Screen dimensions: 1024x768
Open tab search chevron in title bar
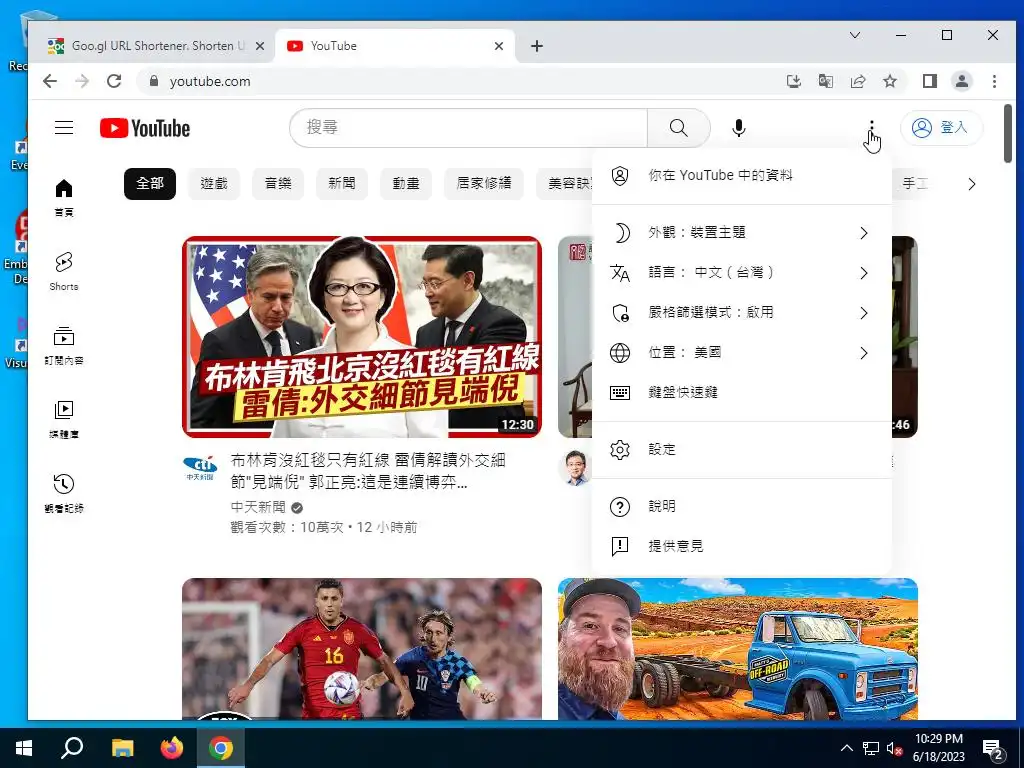tap(855, 35)
